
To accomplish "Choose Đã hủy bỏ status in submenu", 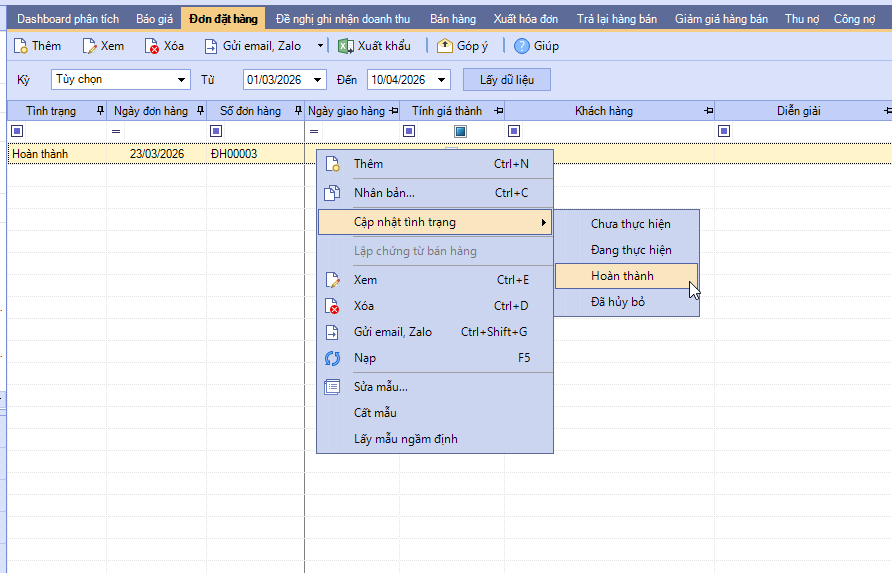I will (x=617, y=302).
